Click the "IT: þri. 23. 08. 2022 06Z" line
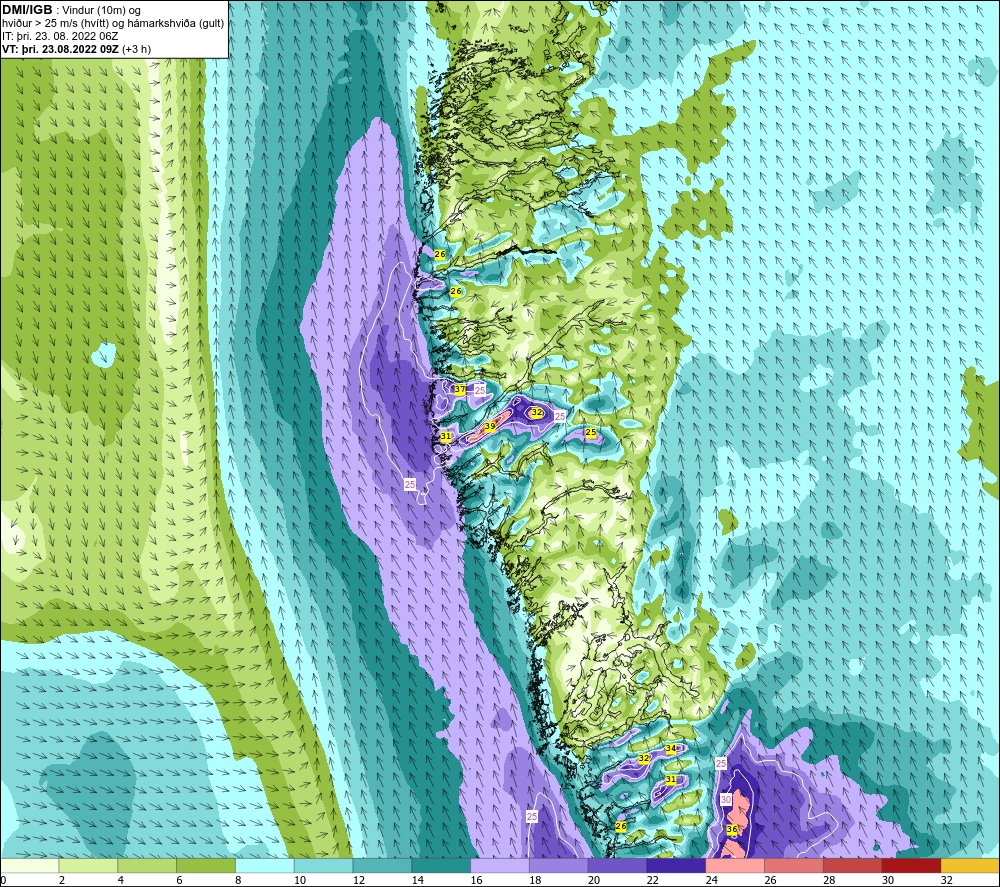 [x=60, y=36]
